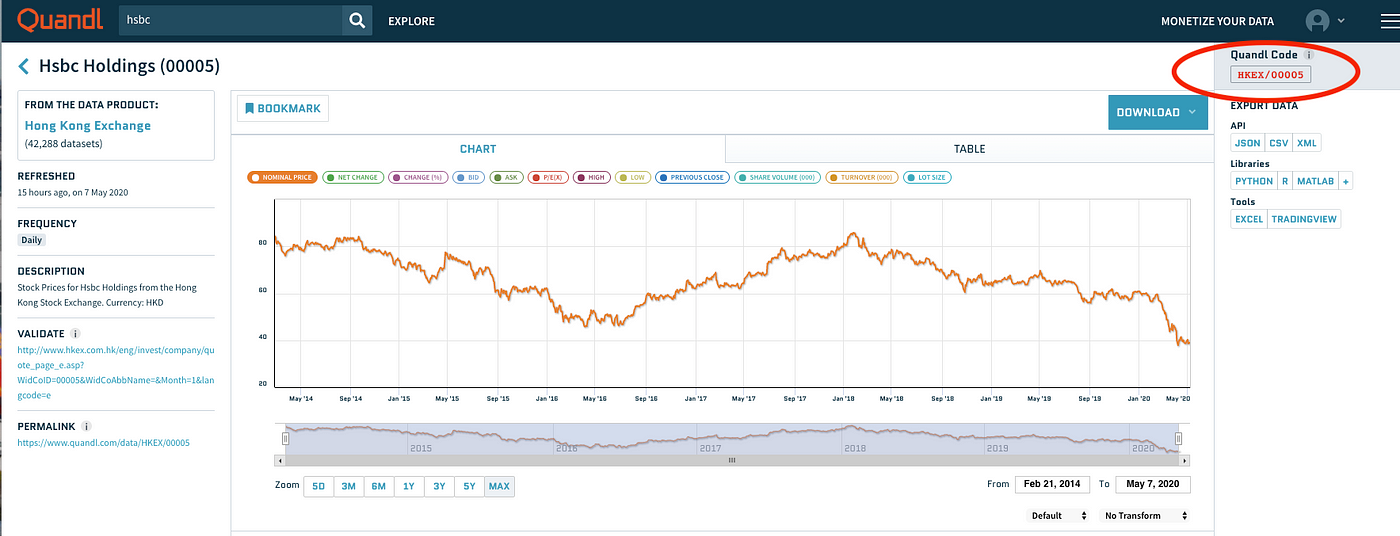Viewport: 1400px width, 536px height.
Task: Open the user account avatar menu
Action: click(x=1318, y=21)
